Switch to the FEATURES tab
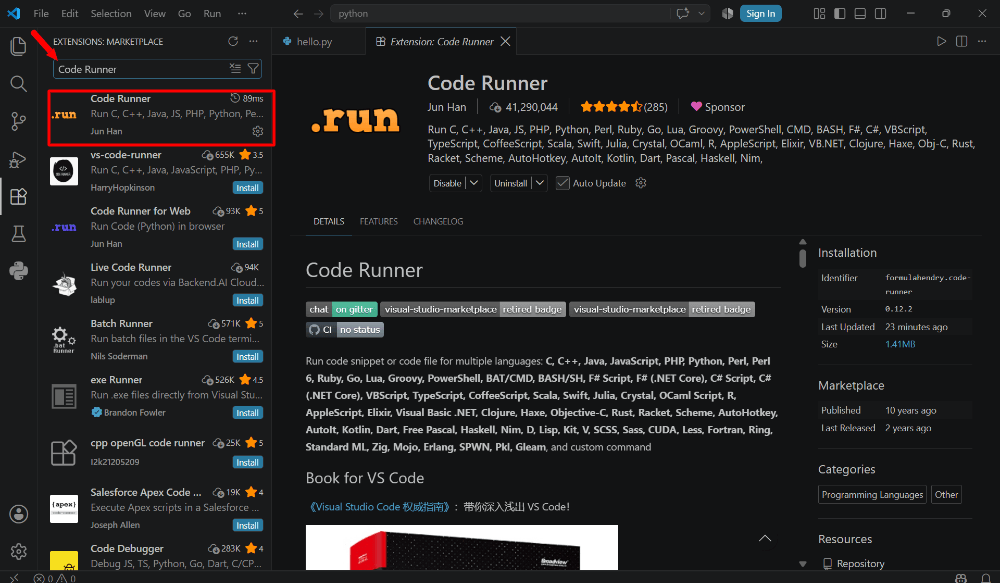The image size is (1000, 583). pyautogui.click(x=378, y=221)
